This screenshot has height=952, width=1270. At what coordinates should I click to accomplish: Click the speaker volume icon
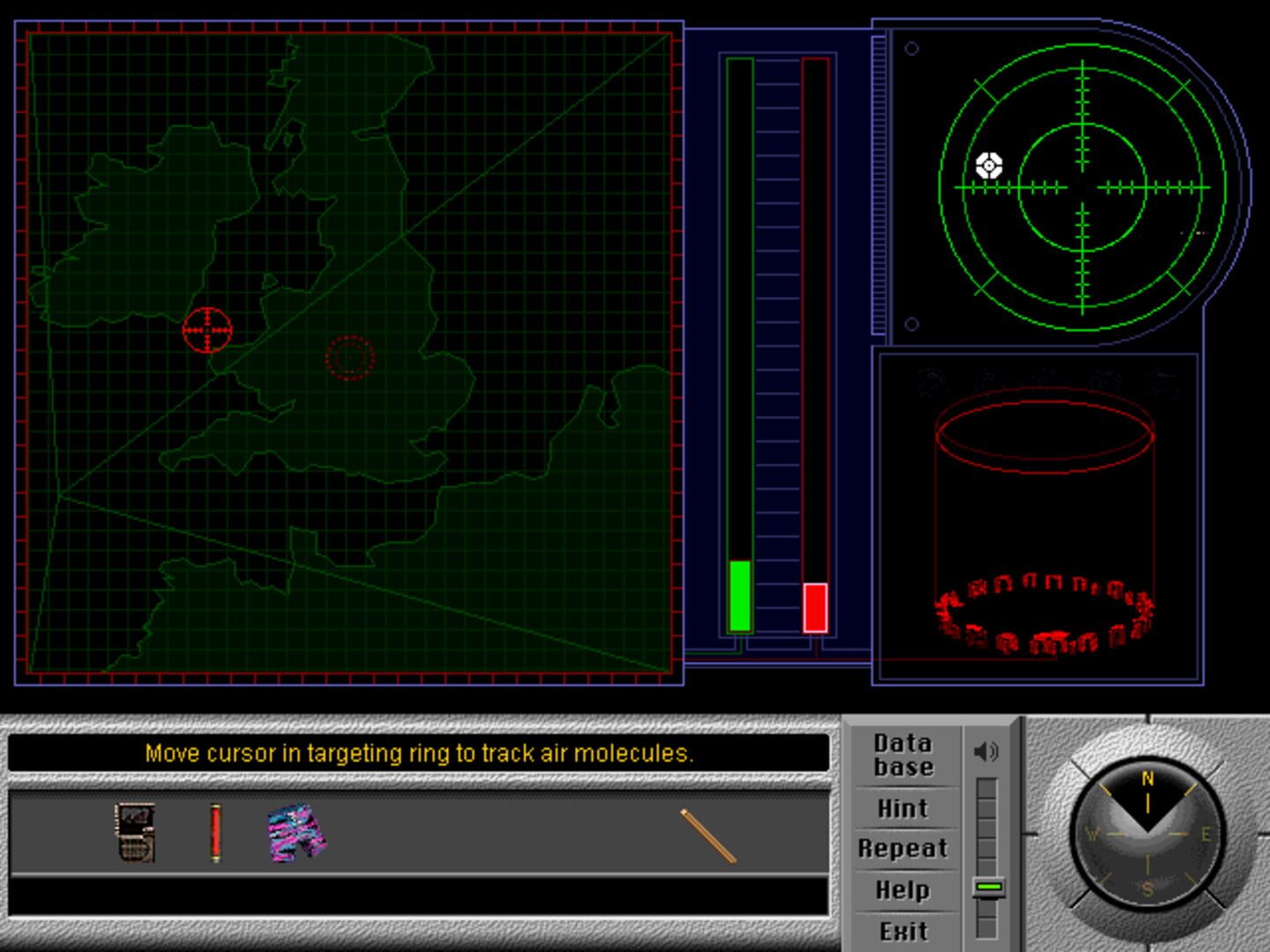pyautogui.click(x=987, y=751)
